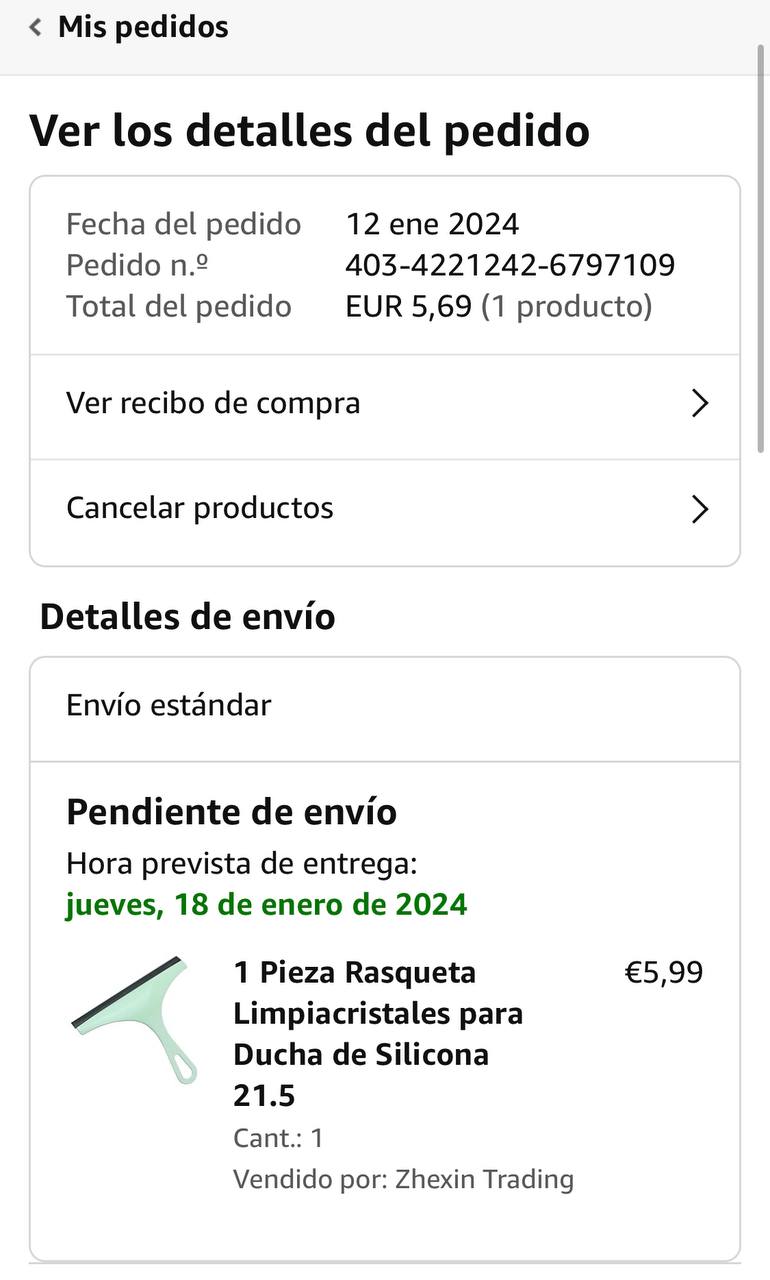Click the Detalles de envío section heading
The image size is (770, 1280).
(188, 617)
